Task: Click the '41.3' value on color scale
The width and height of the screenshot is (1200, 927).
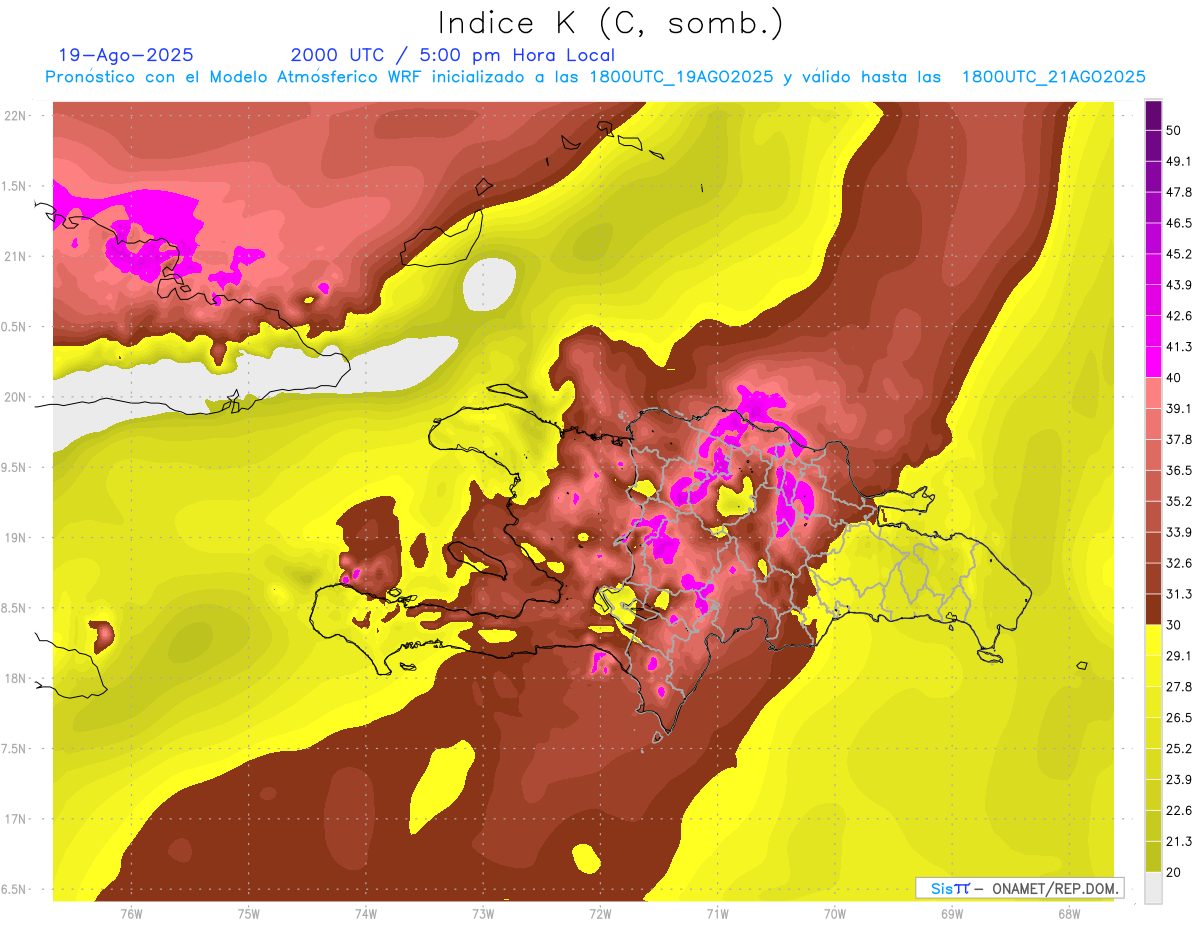Action: tap(1179, 347)
